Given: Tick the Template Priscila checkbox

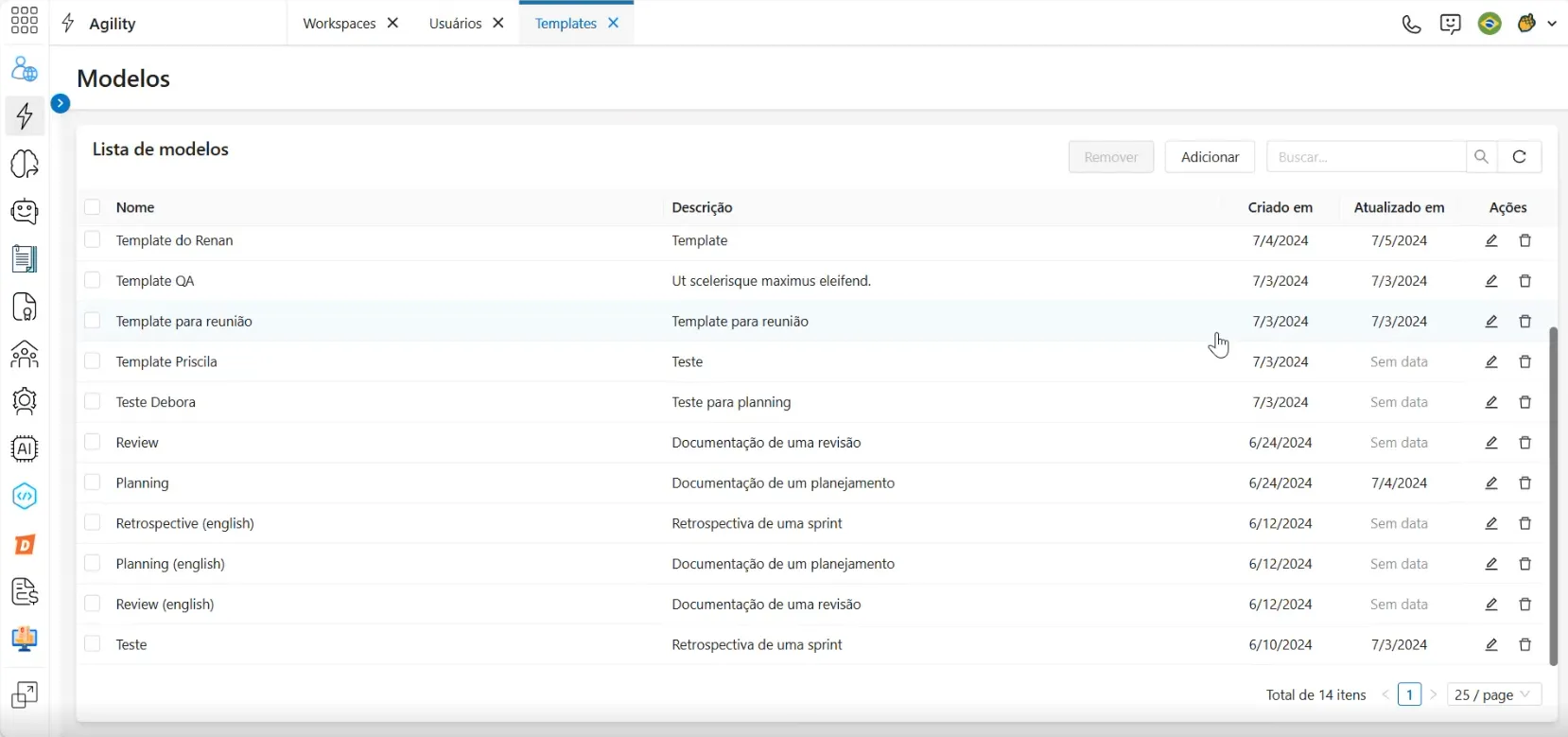Looking at the screenshot, I should click(92, 360).
